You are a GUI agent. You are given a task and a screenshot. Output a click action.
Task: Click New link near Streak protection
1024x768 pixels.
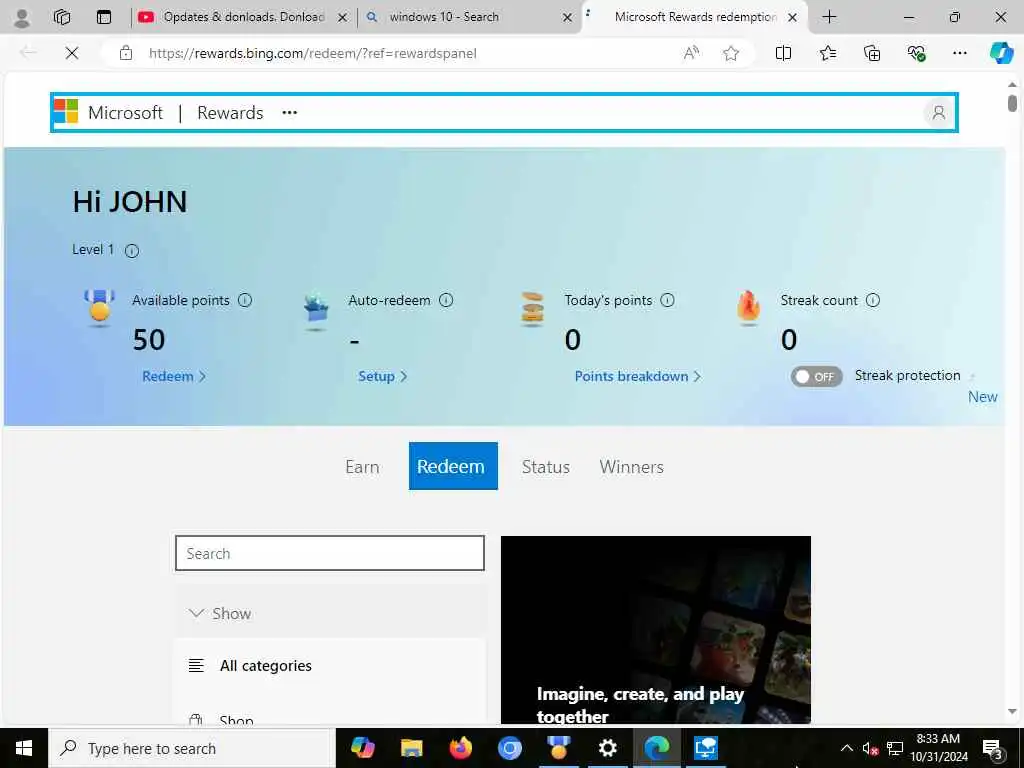(982, 397)
